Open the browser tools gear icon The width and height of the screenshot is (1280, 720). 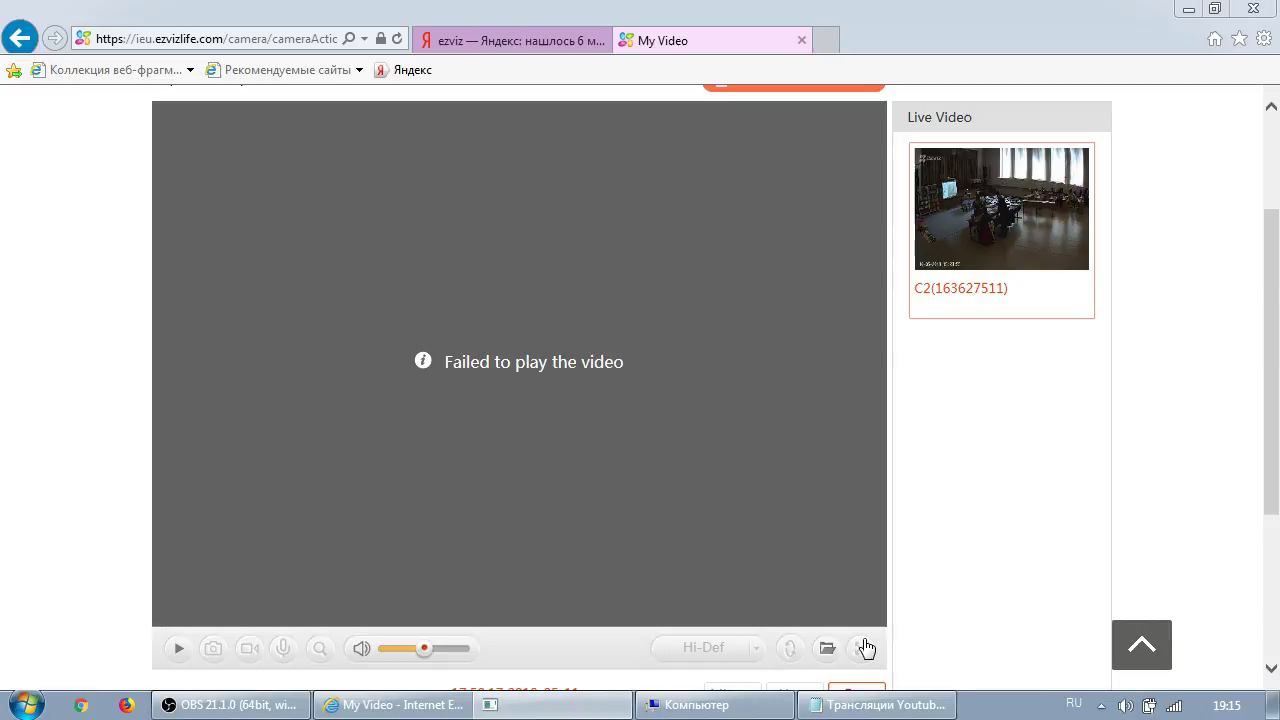(x=1264, y=39)
